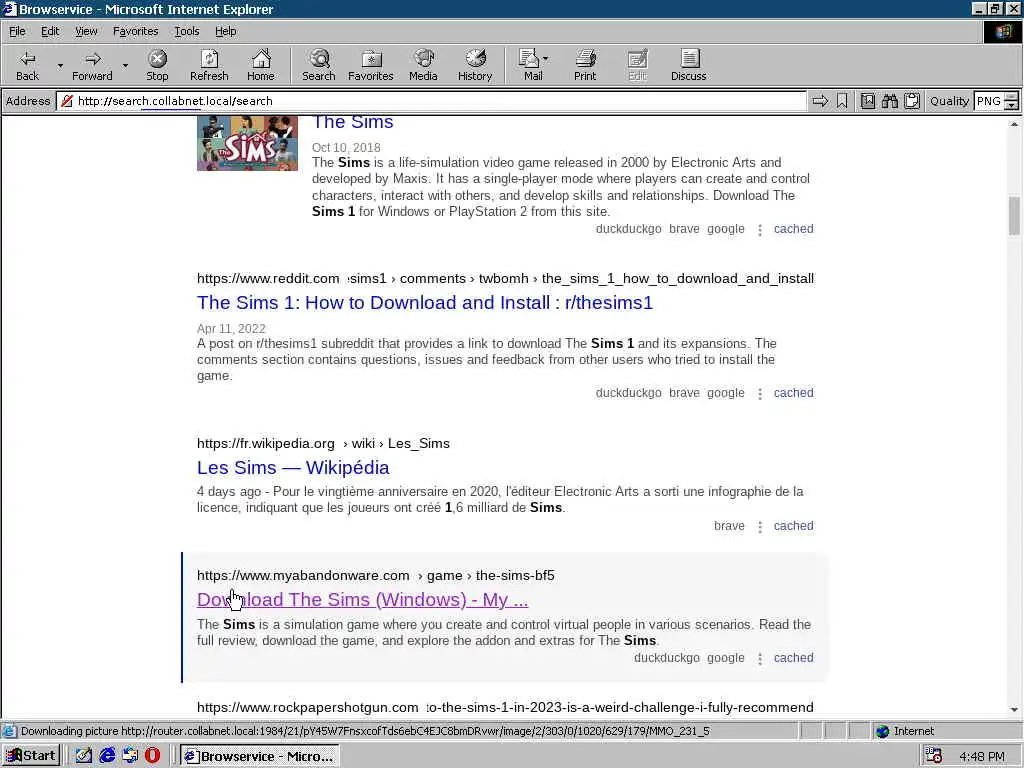Click the scheduler icon in system tray
The image size is (1024, 768).
coord(933,756)
